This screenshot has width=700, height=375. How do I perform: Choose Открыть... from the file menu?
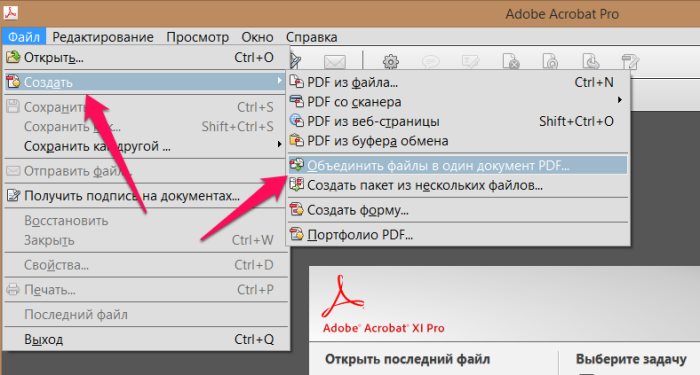coord(145,58)
